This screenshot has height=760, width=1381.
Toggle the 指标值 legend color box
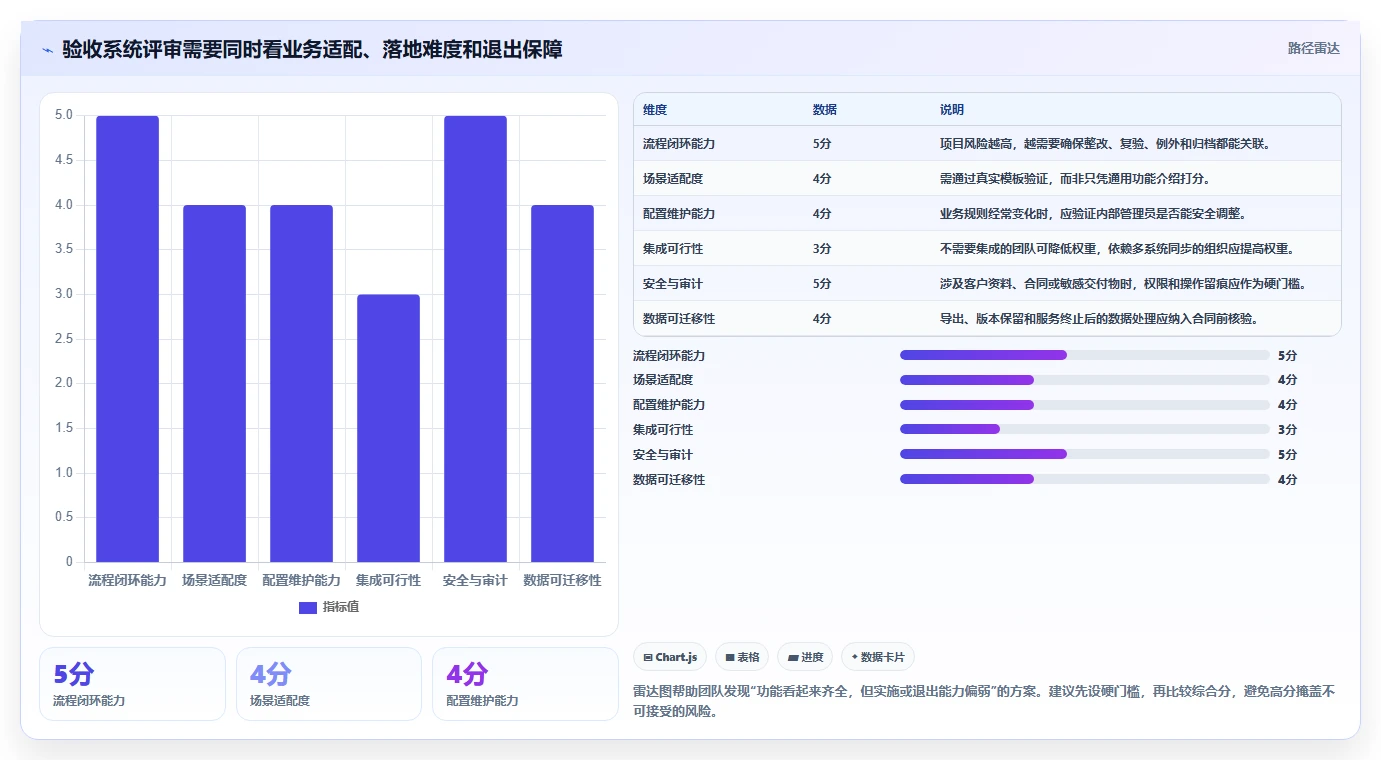308,607
